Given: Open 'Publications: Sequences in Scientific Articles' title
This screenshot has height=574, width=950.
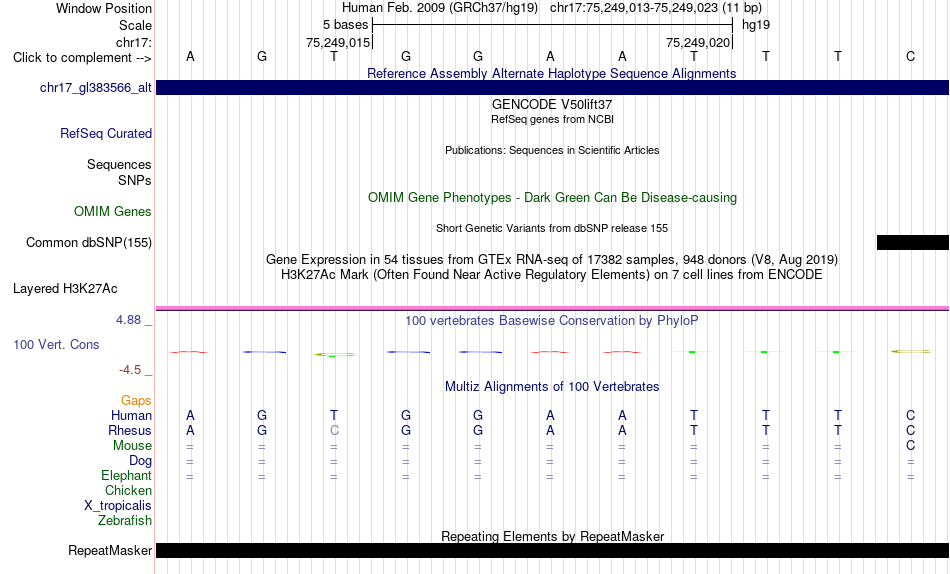Looking at the screenshot, I should point(552,150).
